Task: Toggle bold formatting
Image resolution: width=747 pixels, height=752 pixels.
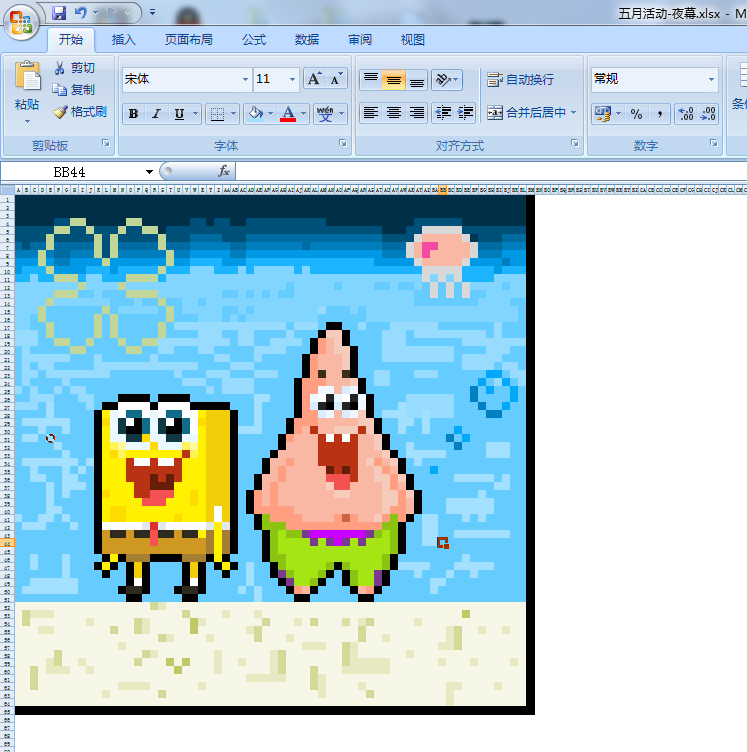Action: coord(133,114)
